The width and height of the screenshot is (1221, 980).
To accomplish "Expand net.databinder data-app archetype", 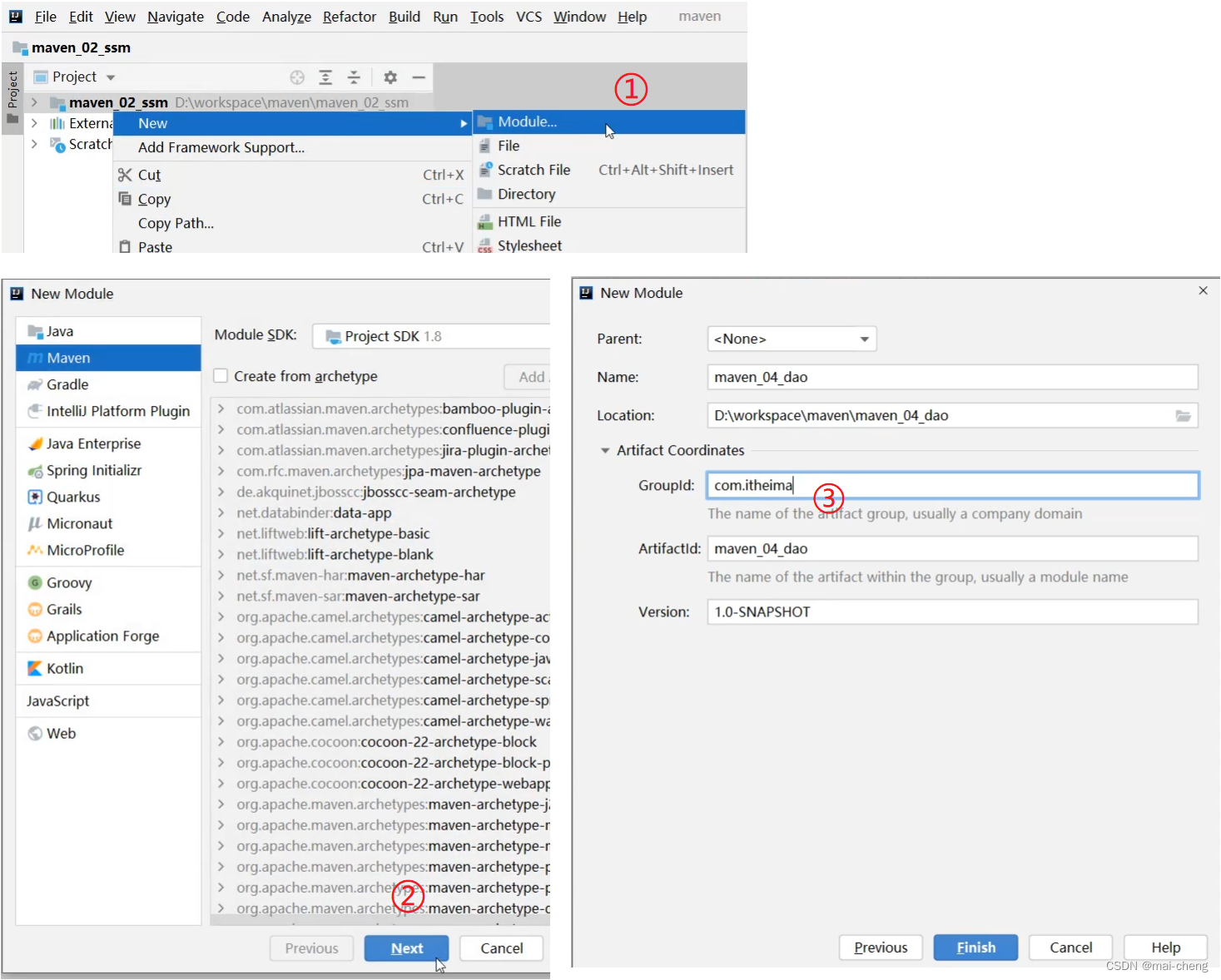I will tap(221, 512).
